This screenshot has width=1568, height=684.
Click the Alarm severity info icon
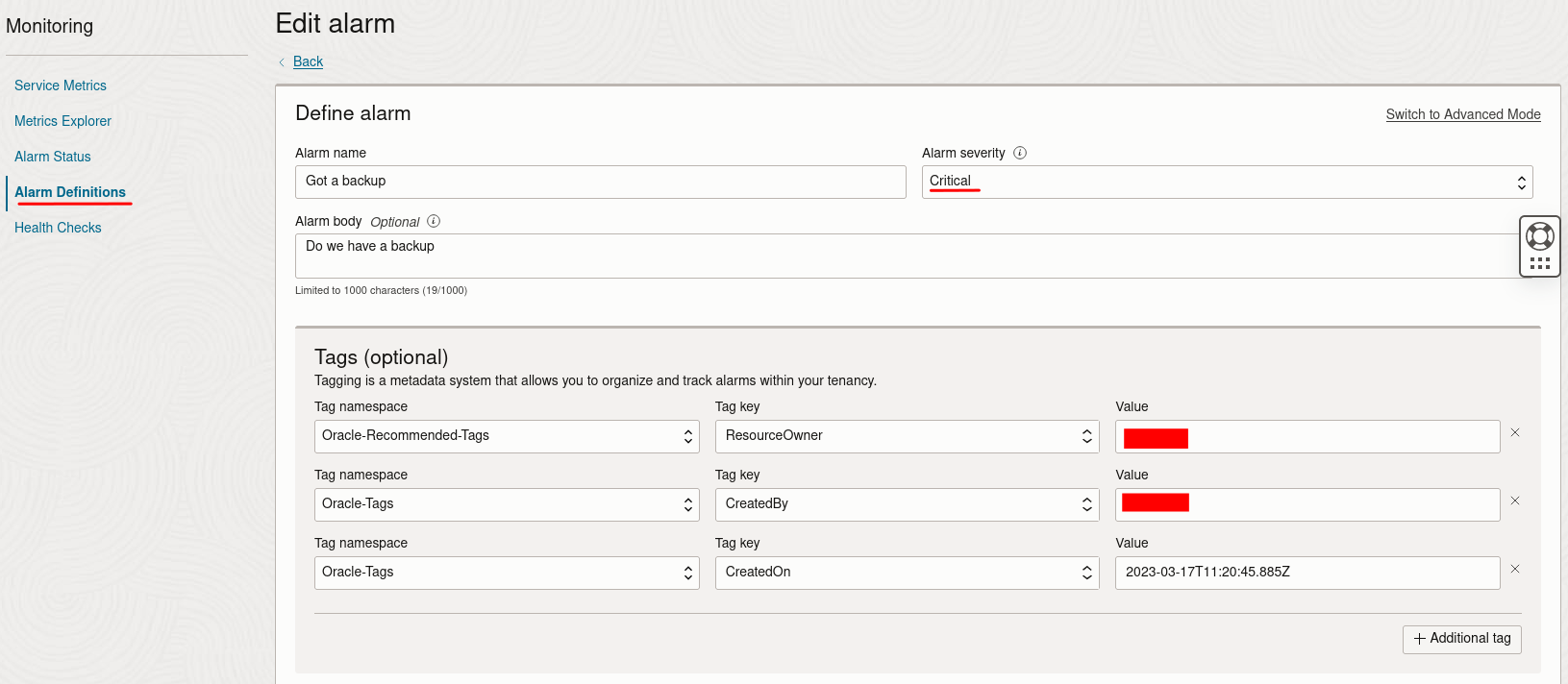(1020, 153)
